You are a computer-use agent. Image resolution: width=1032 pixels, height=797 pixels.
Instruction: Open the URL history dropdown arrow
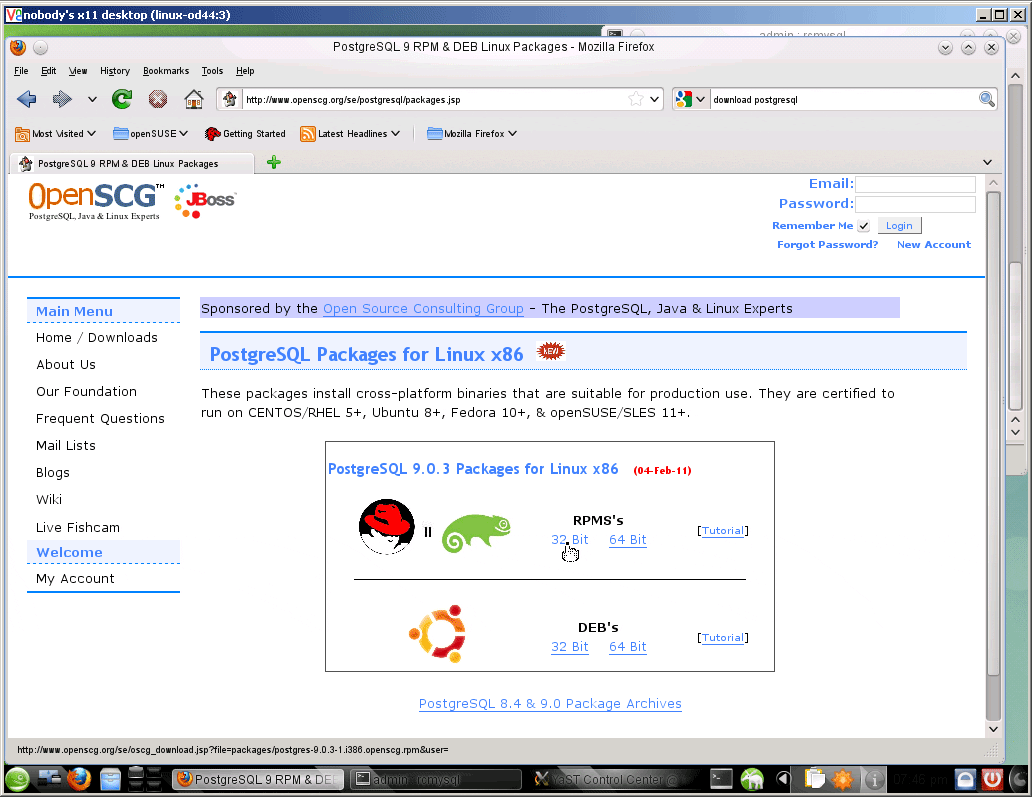pyautogui.click(x=654, y=99)
